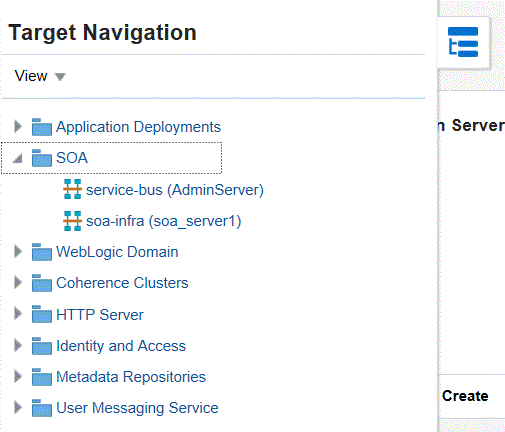Select Identity and Access label

[121, 346]
